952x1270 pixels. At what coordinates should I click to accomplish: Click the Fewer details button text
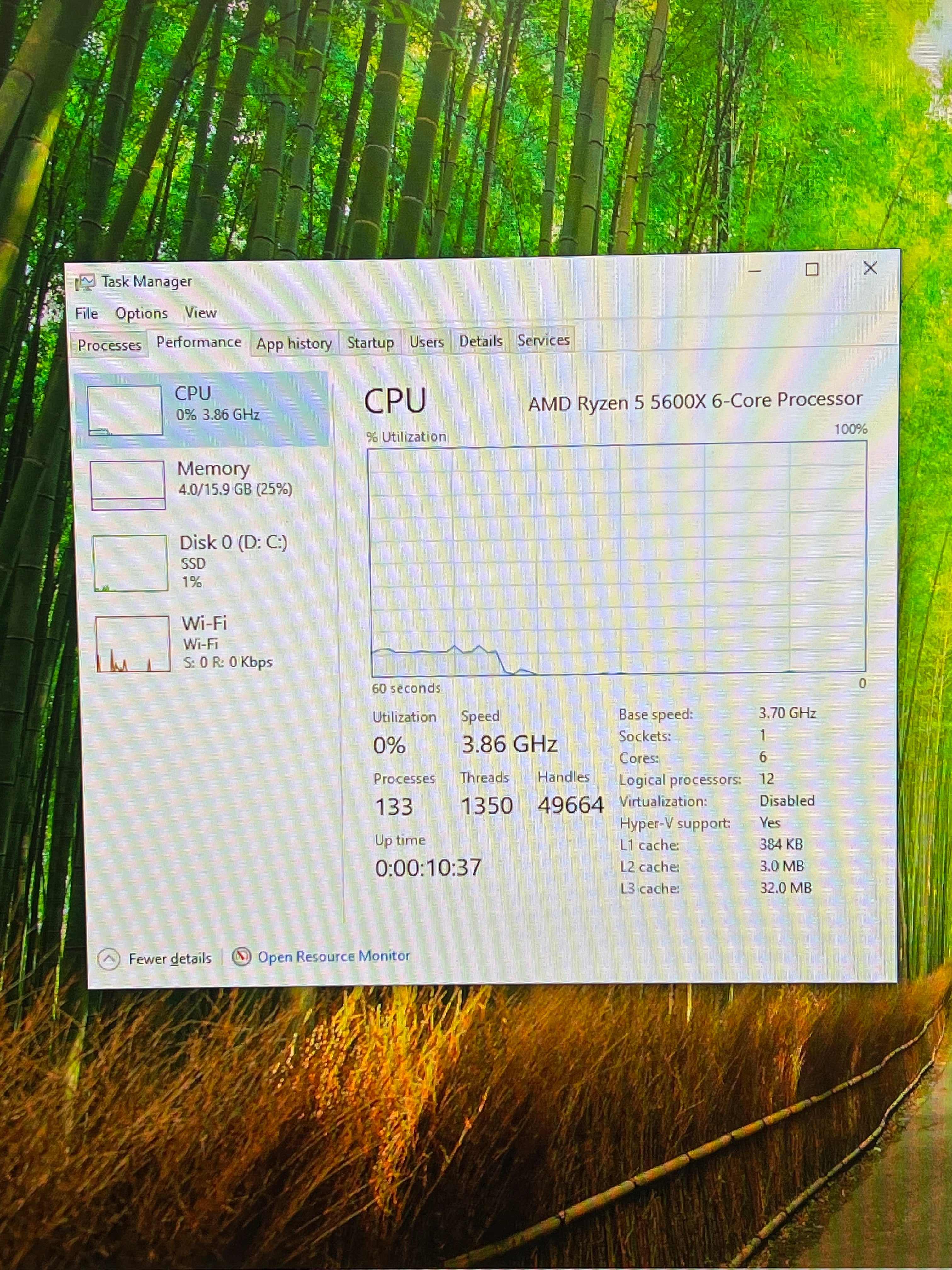pos(170,958)
